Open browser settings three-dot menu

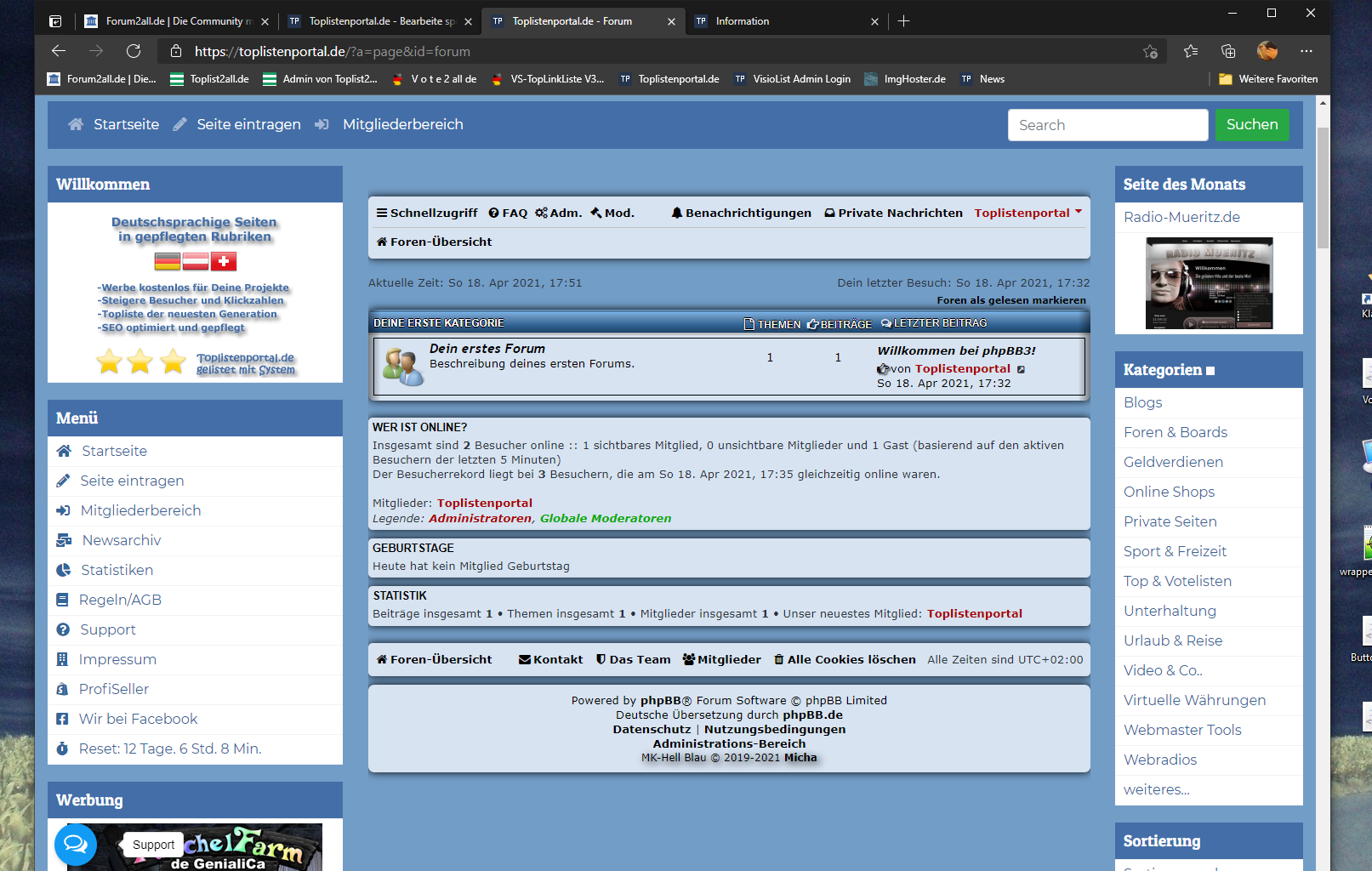click(x=1306, y=51)
